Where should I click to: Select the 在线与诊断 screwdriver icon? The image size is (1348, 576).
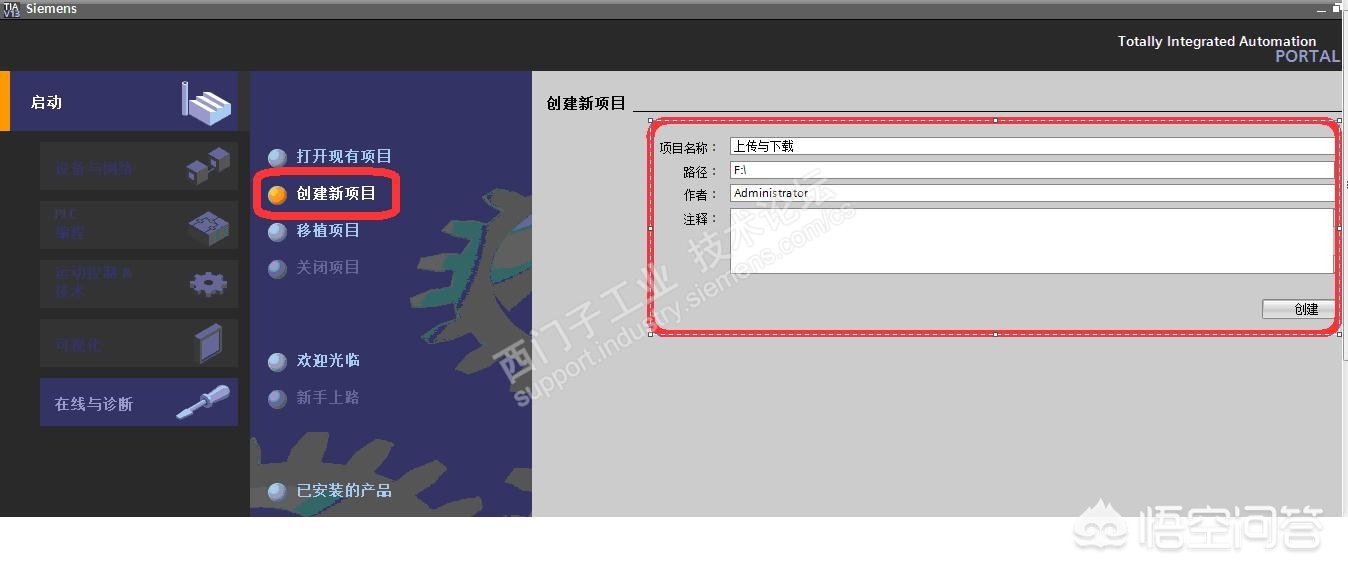tap(207, 401)
